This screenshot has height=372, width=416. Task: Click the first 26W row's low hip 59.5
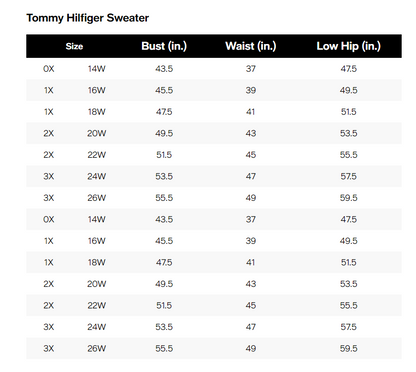(x=349, y=198)
